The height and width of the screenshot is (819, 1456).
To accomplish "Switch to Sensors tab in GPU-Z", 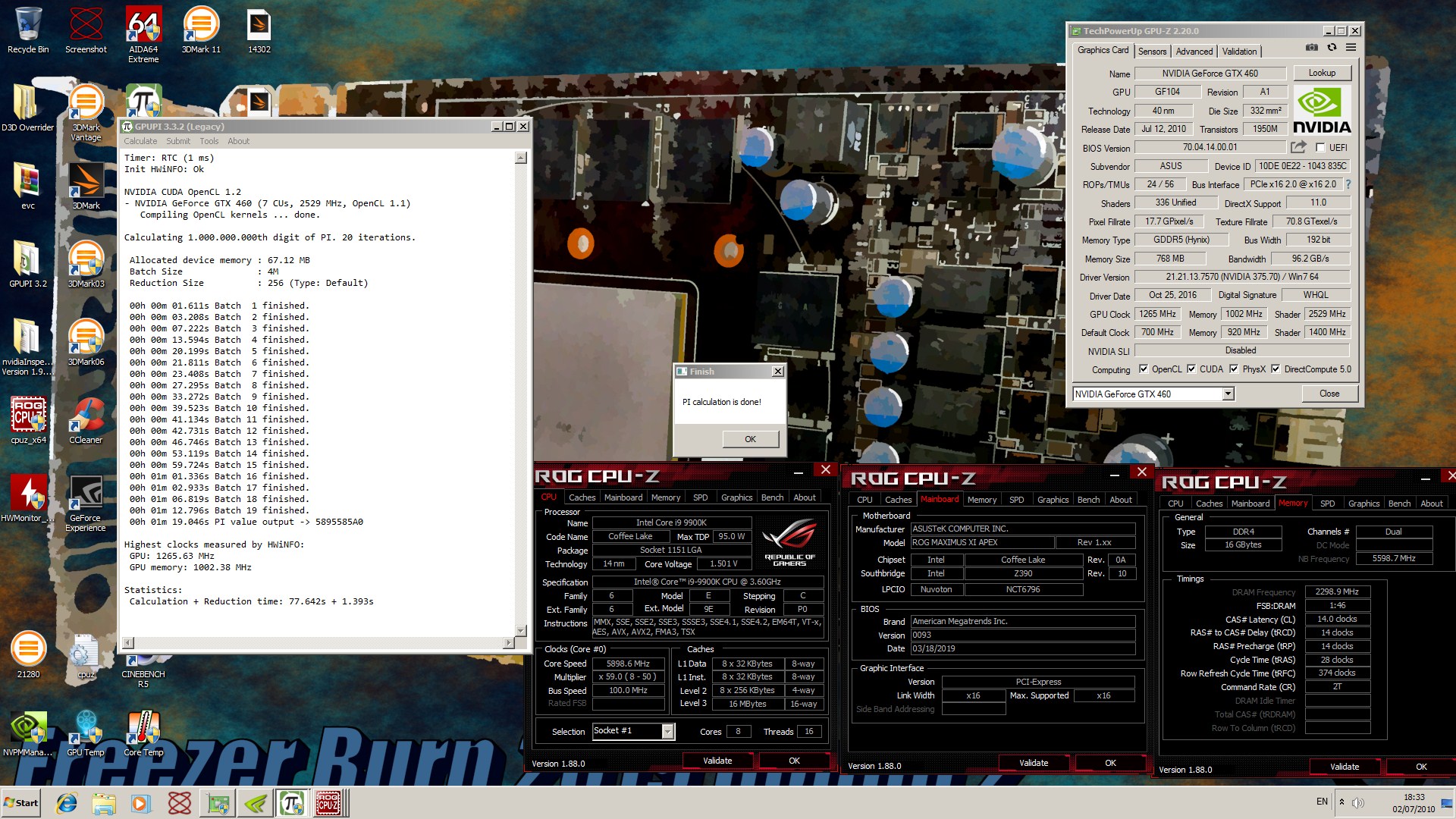I will coord(1152,52).
